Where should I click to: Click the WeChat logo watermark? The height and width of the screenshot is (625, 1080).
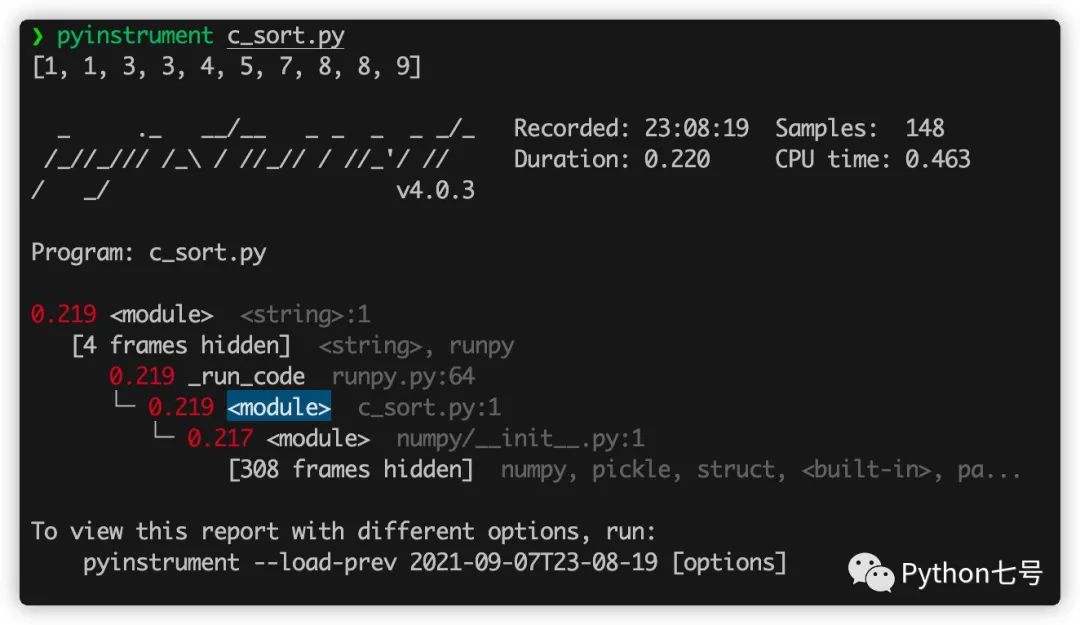(x=871, y=573)
